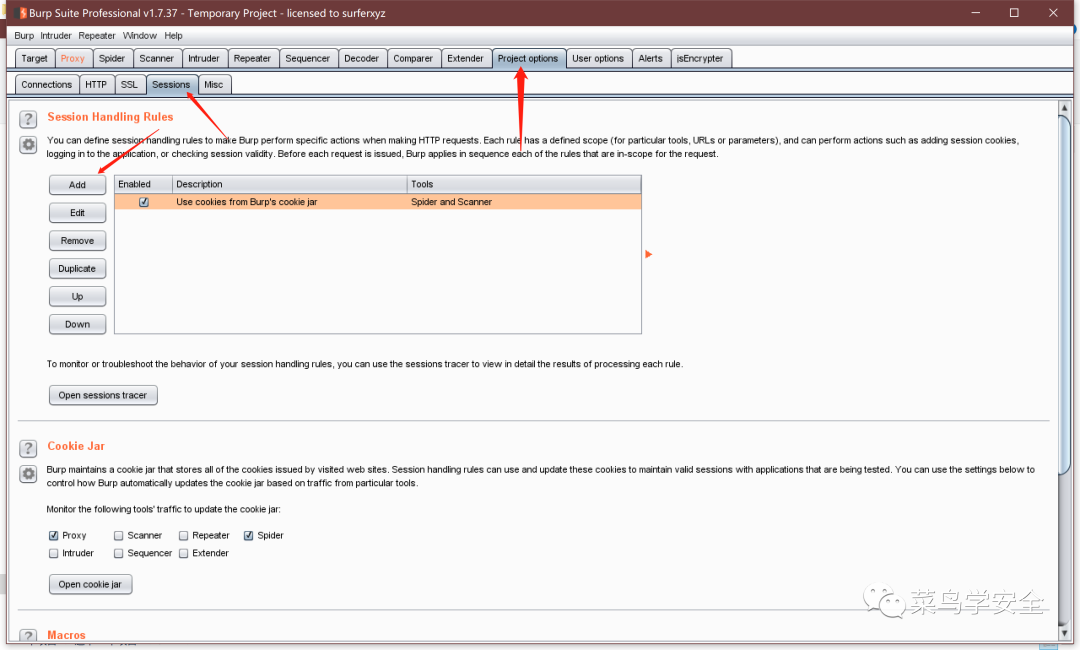1080x650 pixels.
Task: Open the Repeater menu
Action: point(97,36)
